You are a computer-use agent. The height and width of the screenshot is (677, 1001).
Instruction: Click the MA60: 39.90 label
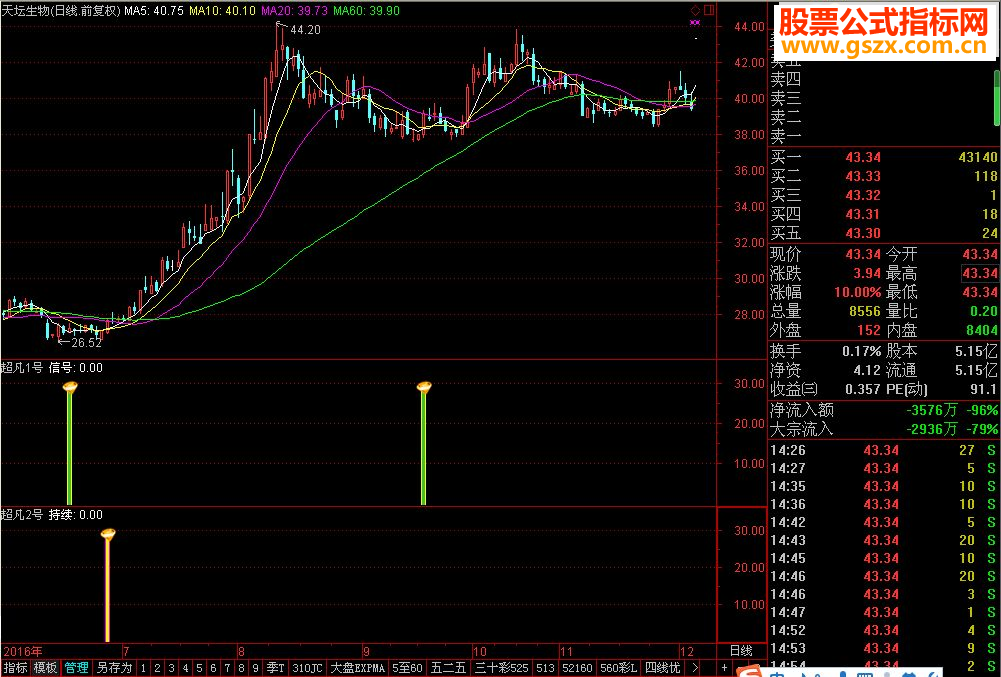[366, 11]
